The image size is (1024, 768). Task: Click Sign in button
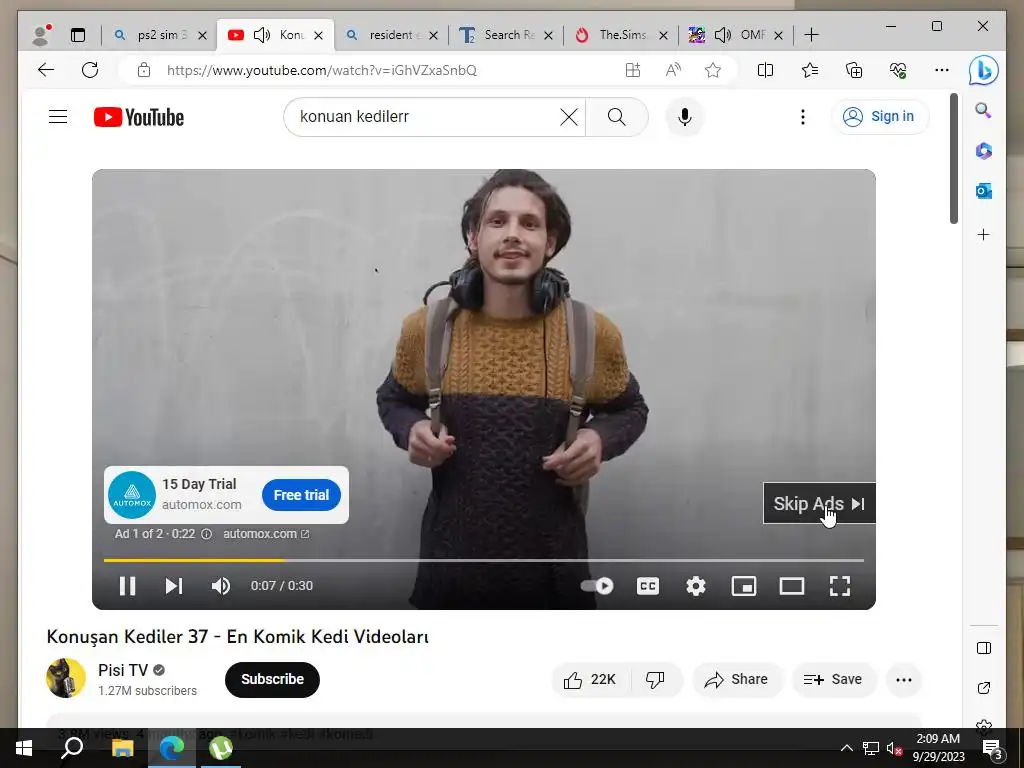pos(880,117)
